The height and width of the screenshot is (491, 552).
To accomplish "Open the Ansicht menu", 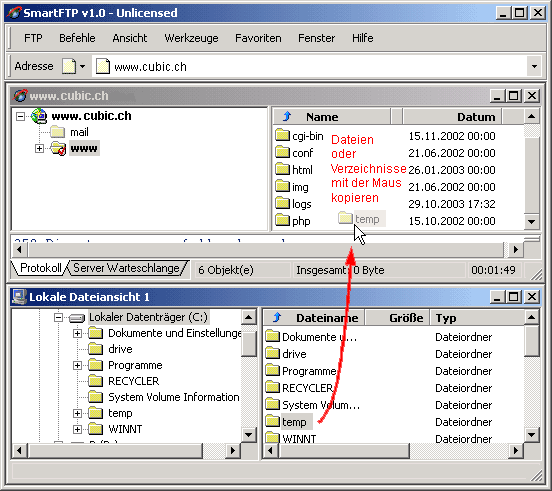I will (130, 38).
